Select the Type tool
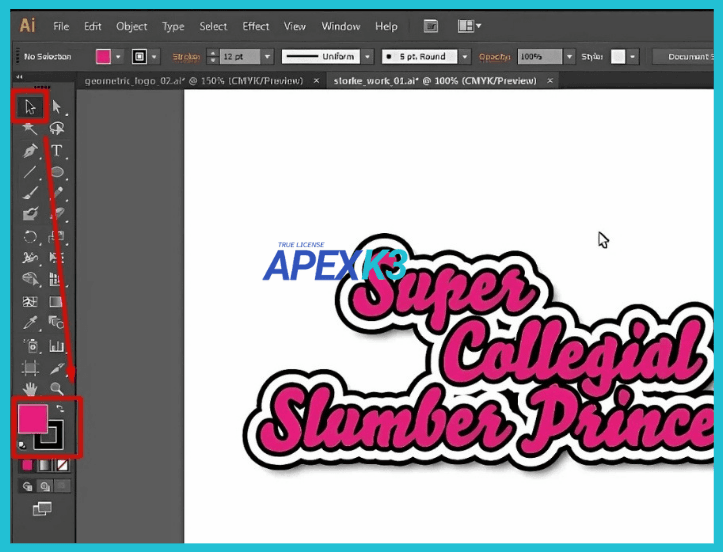723x552 pixels. click(57, 151)
